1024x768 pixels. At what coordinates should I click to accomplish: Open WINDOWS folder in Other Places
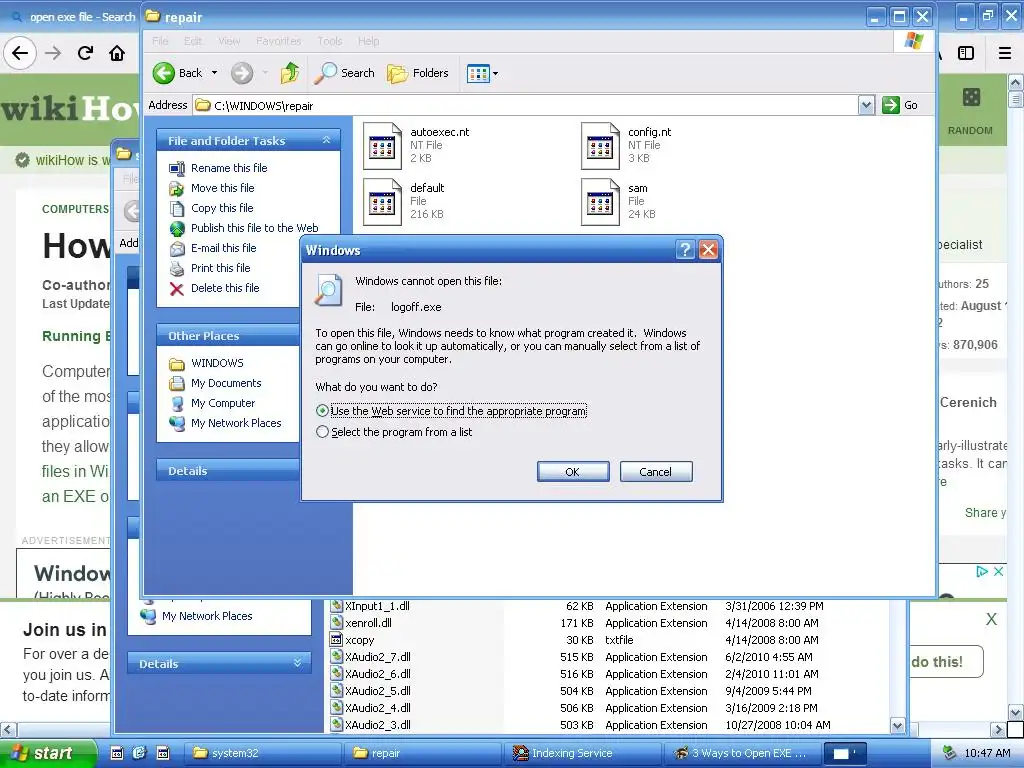tap(217, 363)
